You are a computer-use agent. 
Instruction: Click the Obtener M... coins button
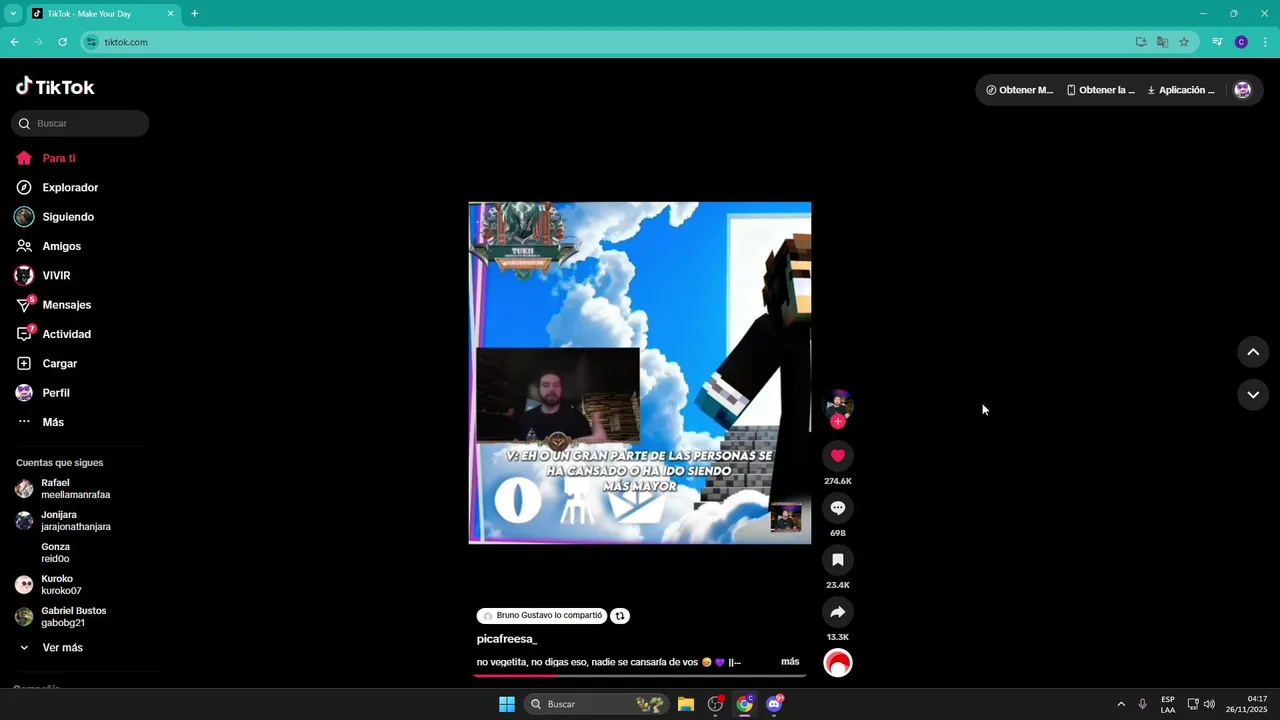(x=1020, y=90)
